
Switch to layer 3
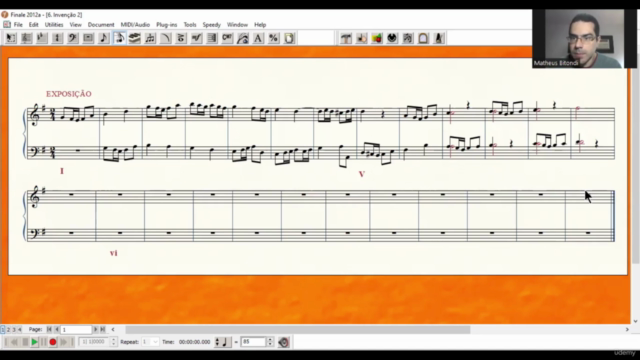coord(13,329)
